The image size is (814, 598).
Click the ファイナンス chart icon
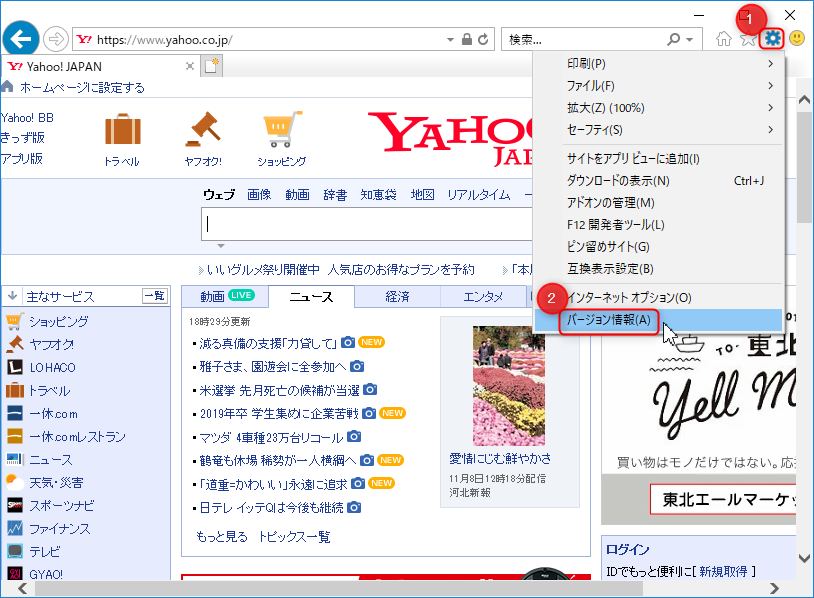click(x=15, y=528)
